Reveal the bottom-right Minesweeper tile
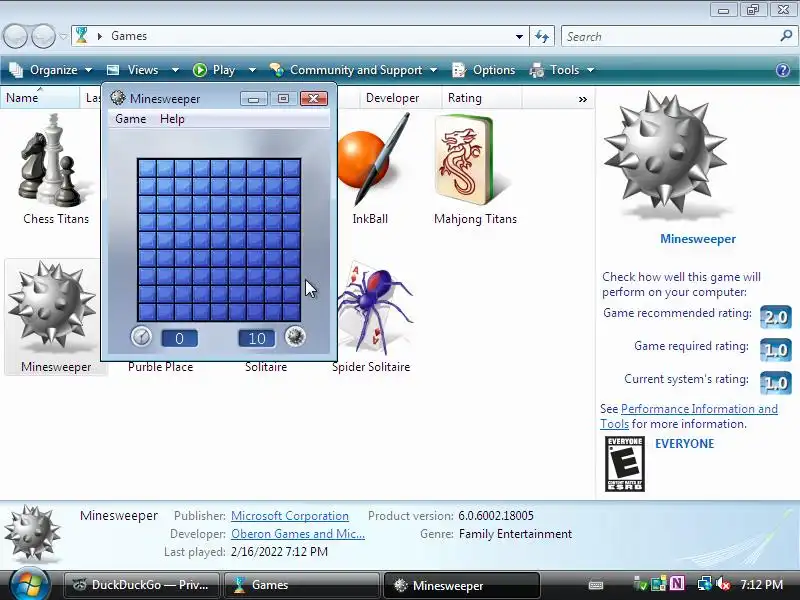 (291, 312)
